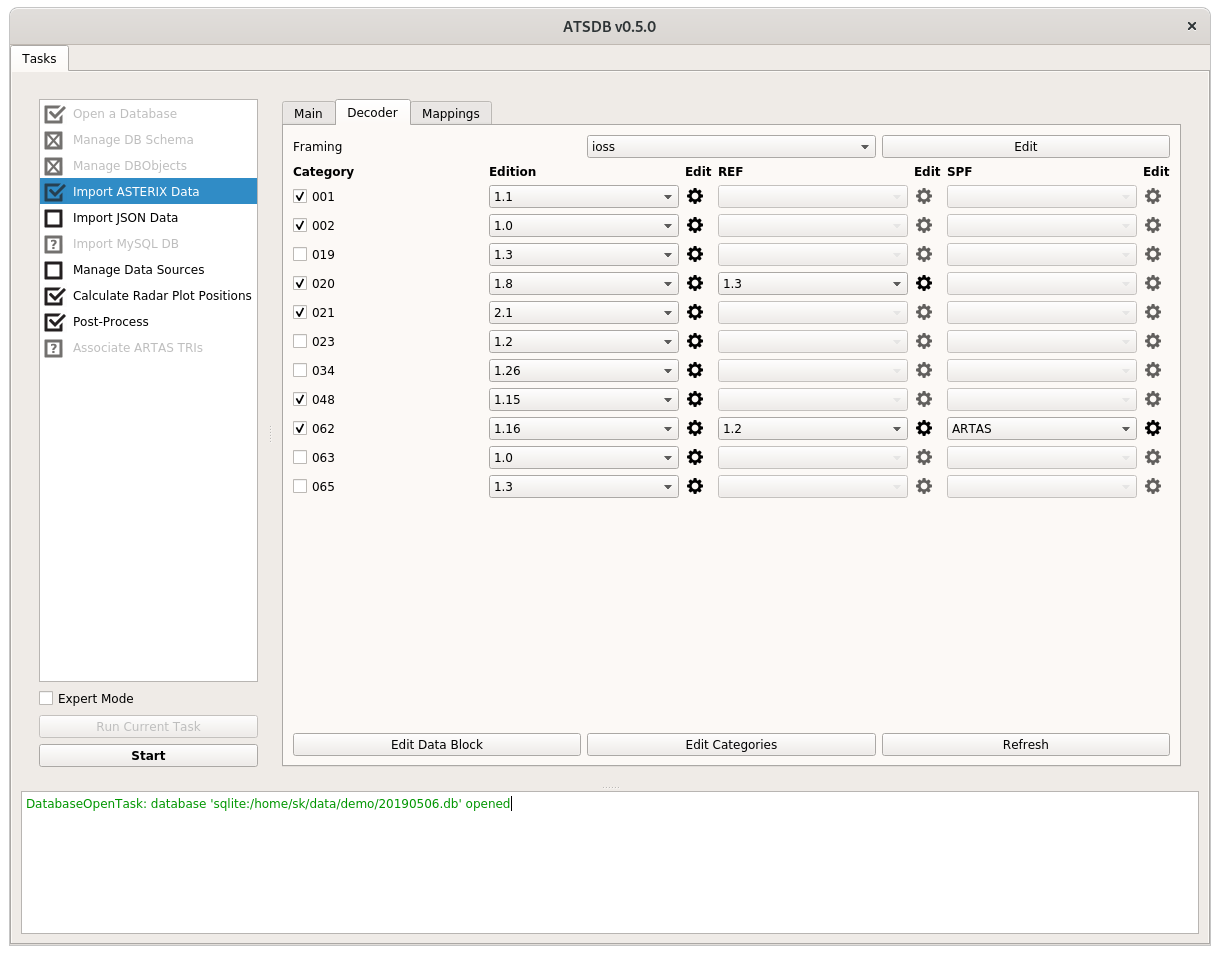Viewport: 1220px width, 955px height.
Task: Click the Manage Data Sources task box icon
Action: coord(54,270)
